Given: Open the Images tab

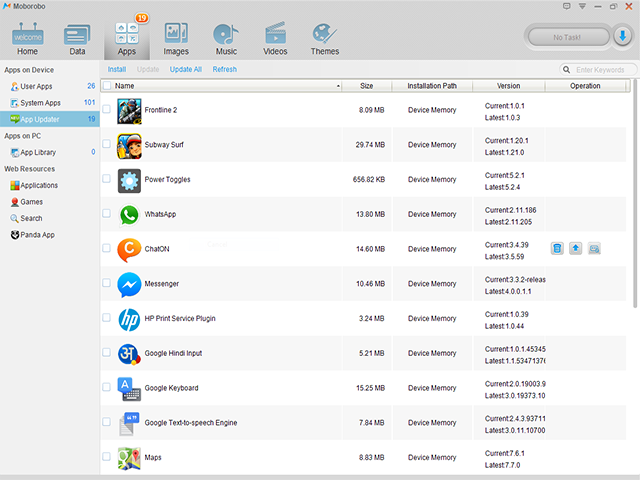Looking at the screenshot, I should (176, 39).
